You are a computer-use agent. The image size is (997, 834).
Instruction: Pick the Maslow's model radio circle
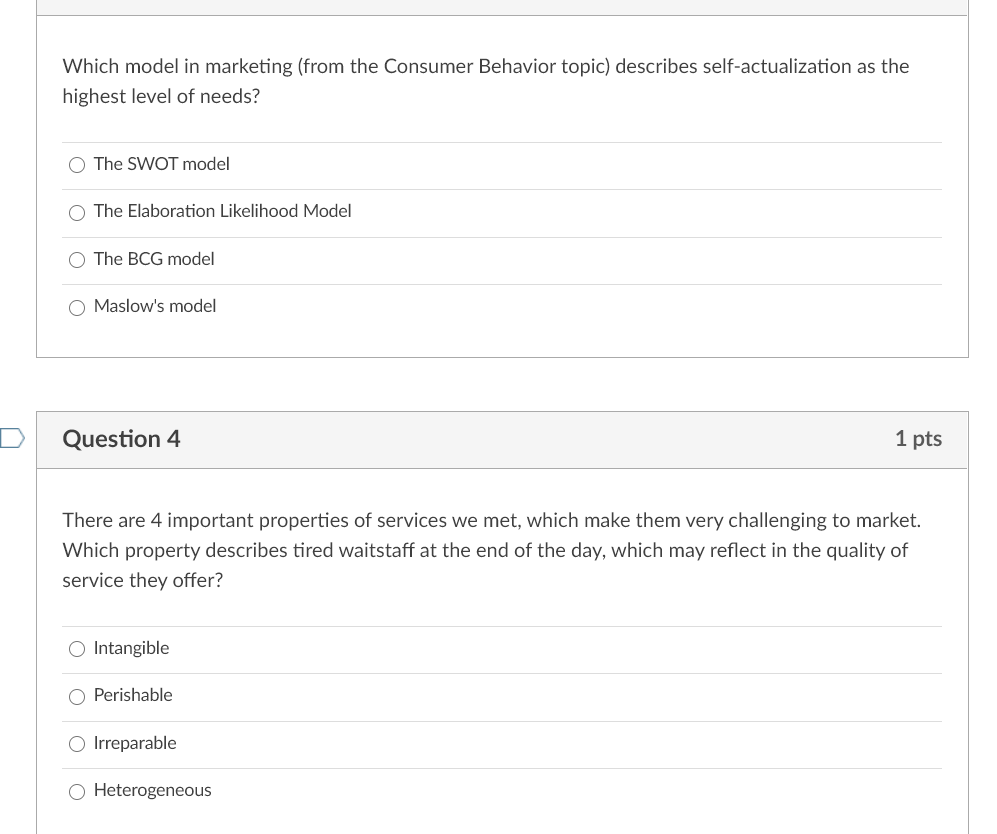(x=77, y=307)
